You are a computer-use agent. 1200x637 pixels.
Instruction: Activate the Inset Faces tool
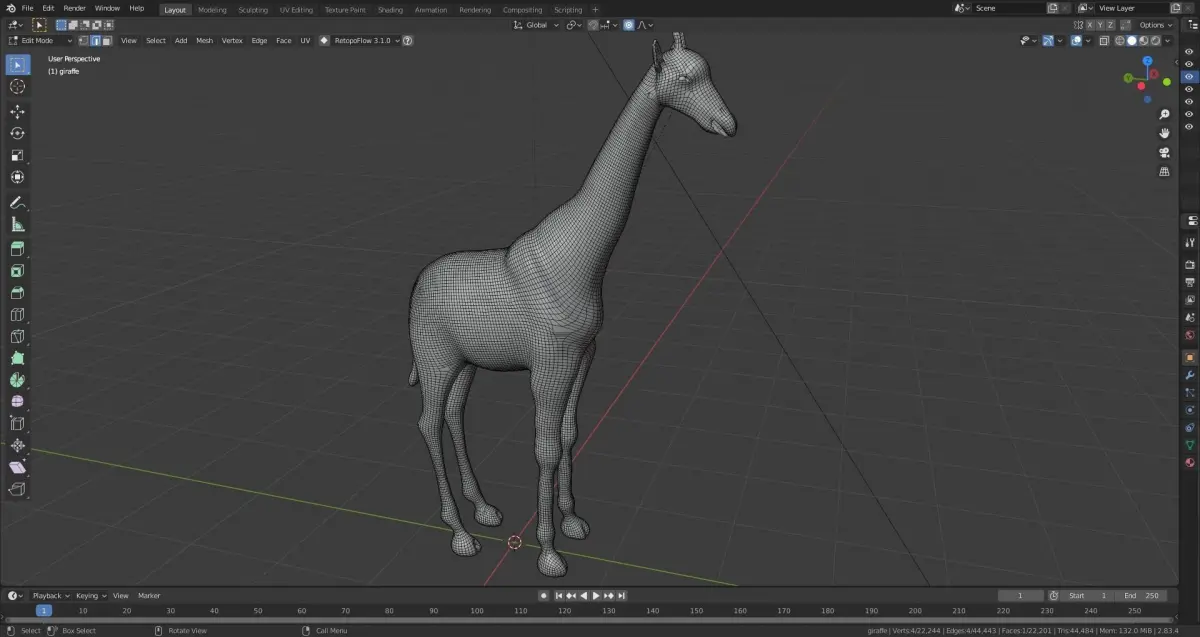(17, 271)
